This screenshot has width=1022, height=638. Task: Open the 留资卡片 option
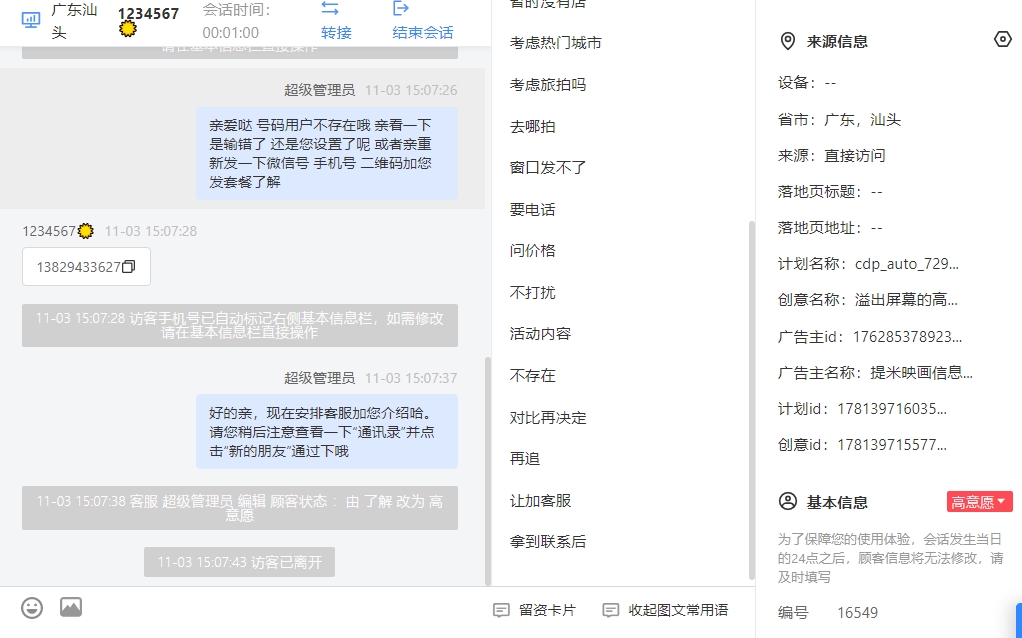(535, 611)
